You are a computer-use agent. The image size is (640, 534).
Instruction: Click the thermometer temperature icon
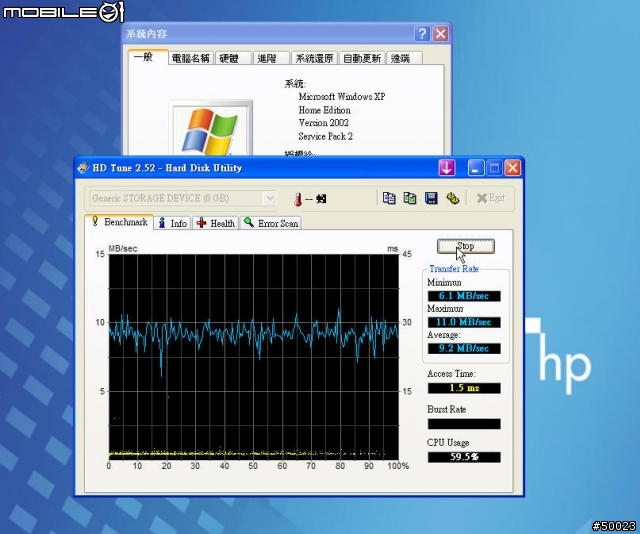click(x=298, y=199)
